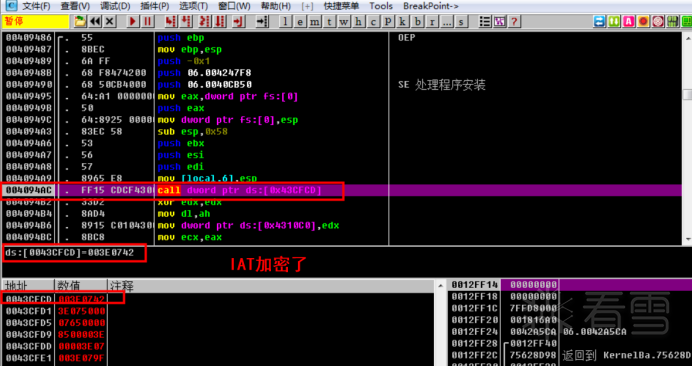Click the Step over toolbar icon
This screenshot has height=366, width=692.
pos(186,21)
